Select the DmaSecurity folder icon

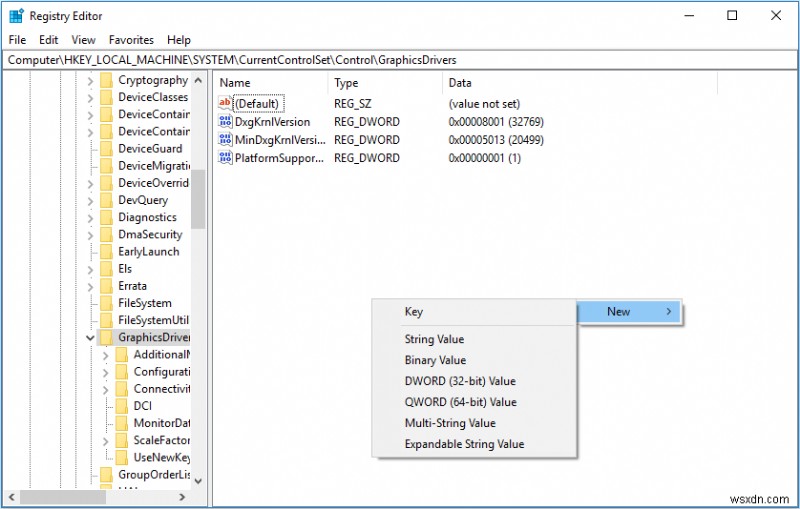click(x=106, y=235)
